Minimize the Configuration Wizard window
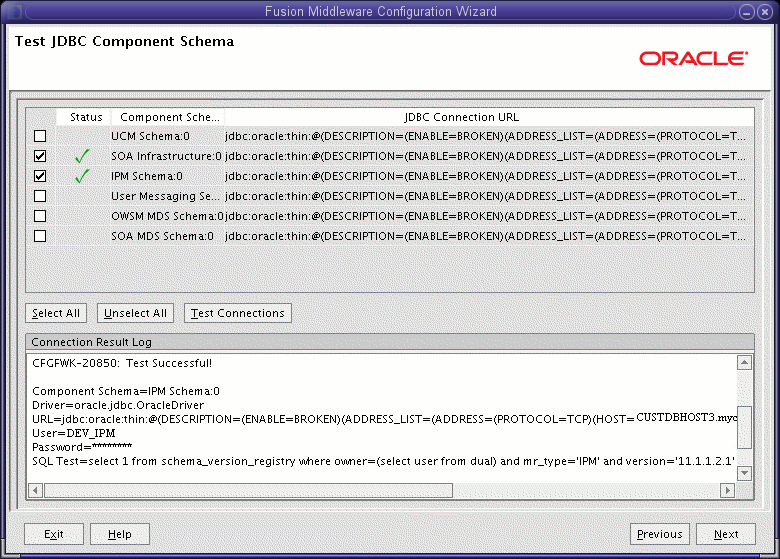 pos(747,12)
